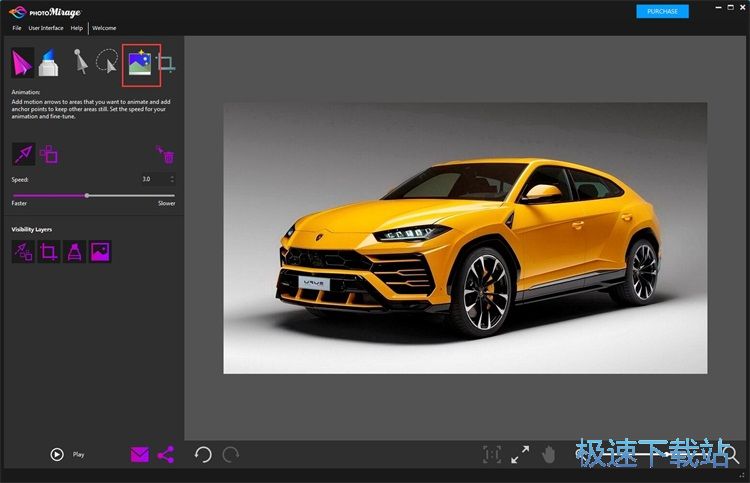The height and width of the screenshot is (483, 750).
Task: Pick the arrow selection pointer tool
Action: (x=80, y=63)
